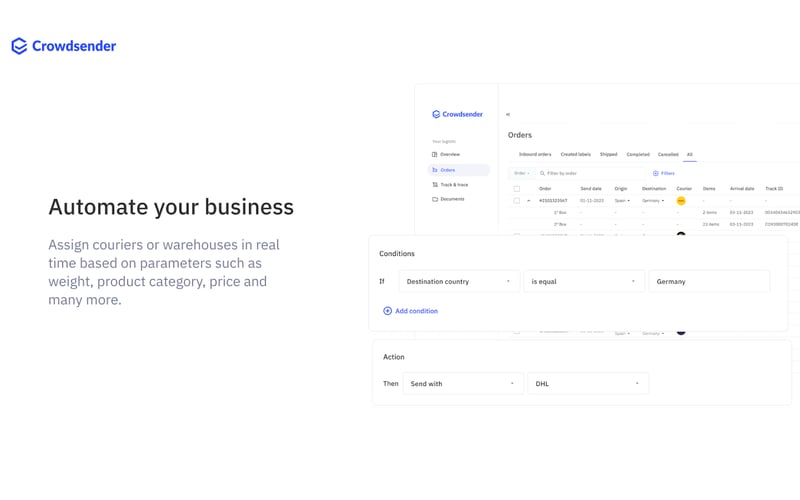Switch to Completed tab
This screenshot has width=800, height=500.
pos(638,155)
